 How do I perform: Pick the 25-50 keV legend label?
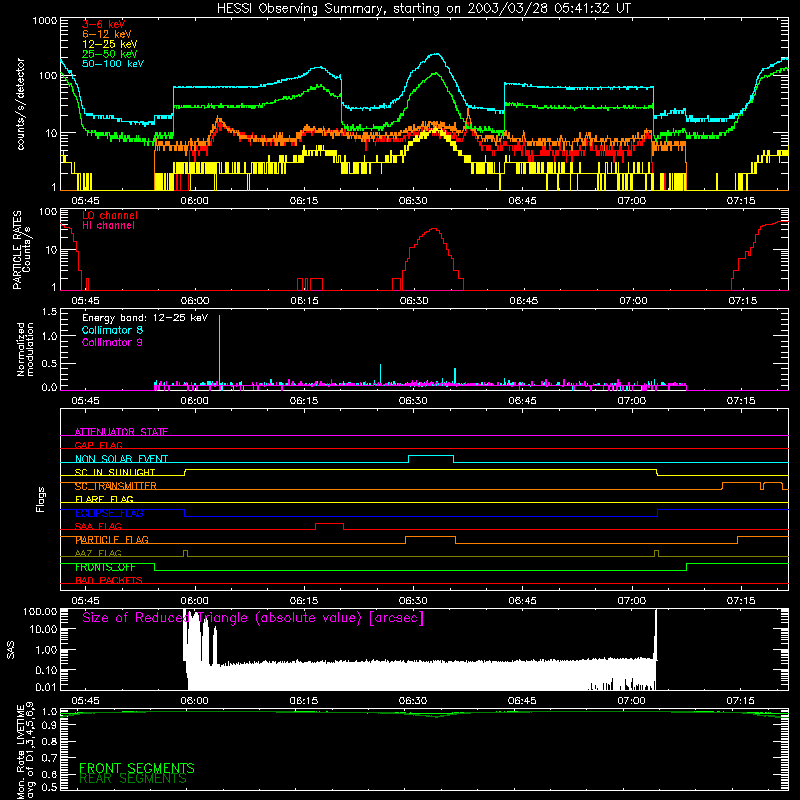(109, 54)
